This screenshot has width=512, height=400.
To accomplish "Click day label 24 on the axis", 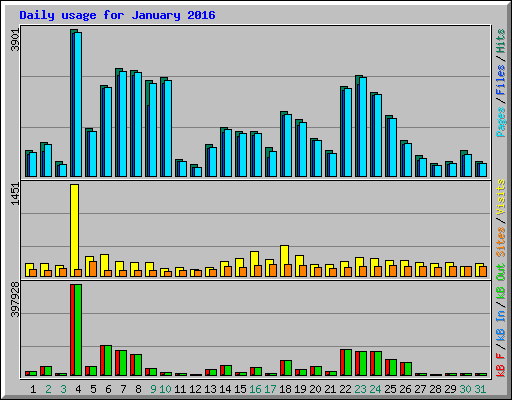I will pyautogui.click(x=375, y=389).
